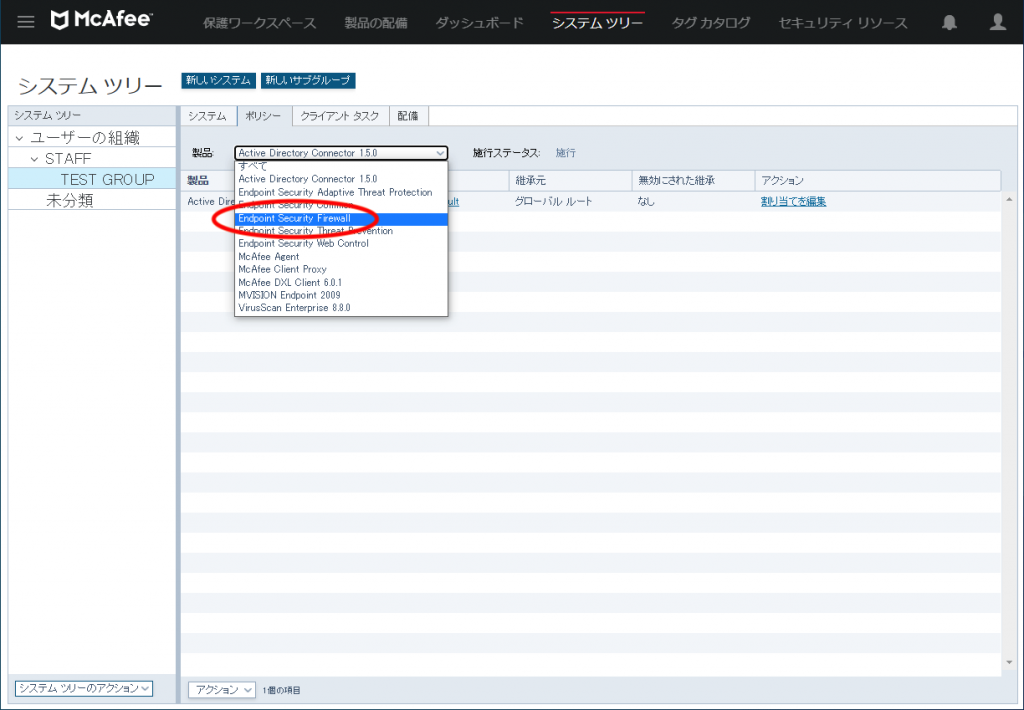Open the アクション dropdown at the bottom
1024x710 pixels.
coord(221,690)
